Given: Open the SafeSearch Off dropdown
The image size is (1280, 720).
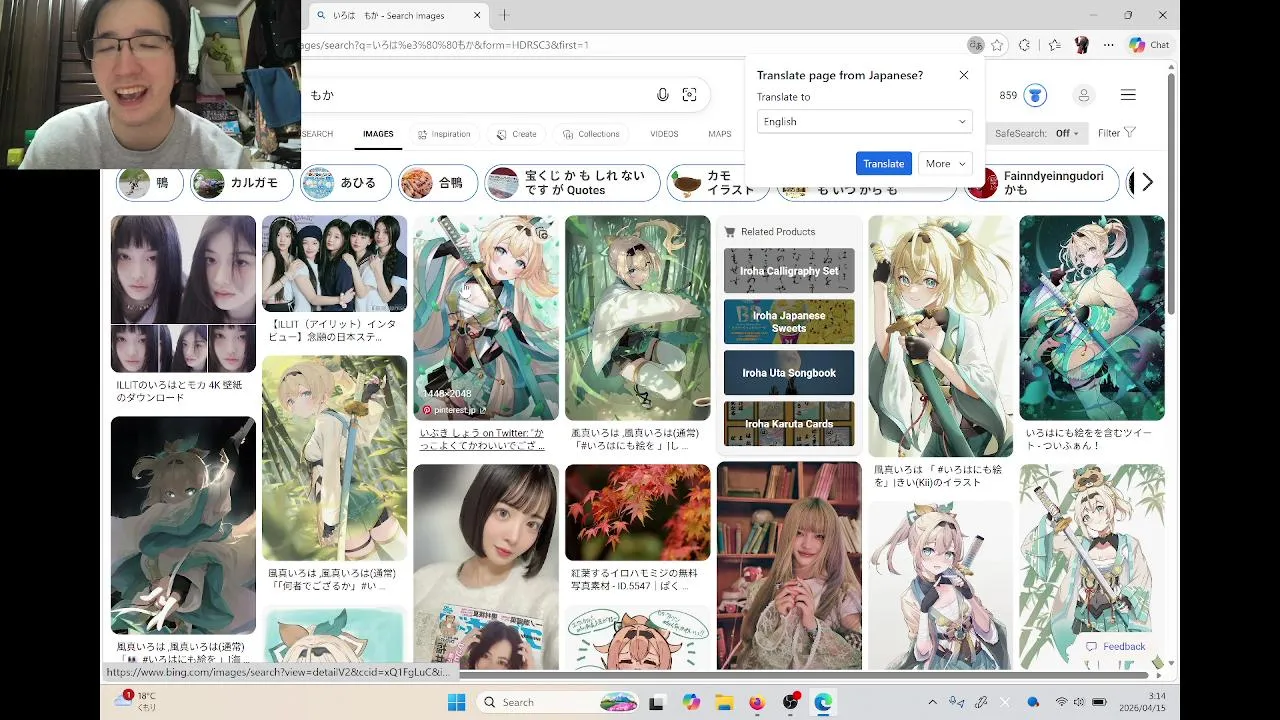Looking at the screenshot, I should point(1037,133).
